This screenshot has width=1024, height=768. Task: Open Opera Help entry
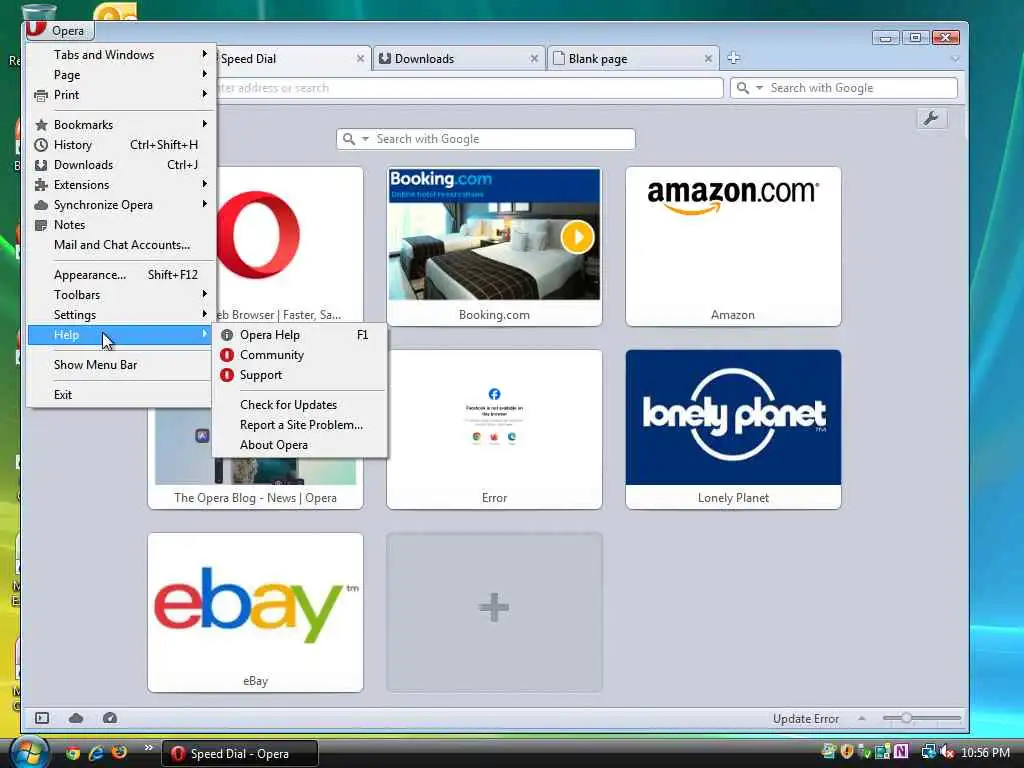click(x=300, y=335)
